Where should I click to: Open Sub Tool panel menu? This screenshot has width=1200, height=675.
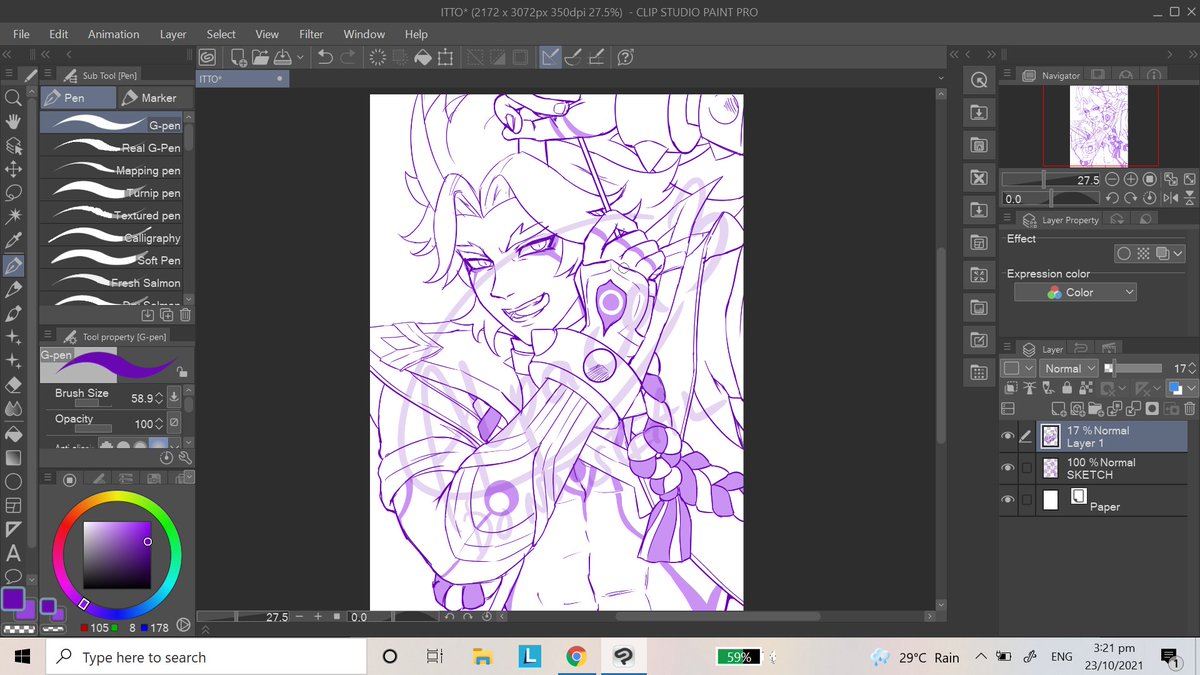[x=48, y=74]
